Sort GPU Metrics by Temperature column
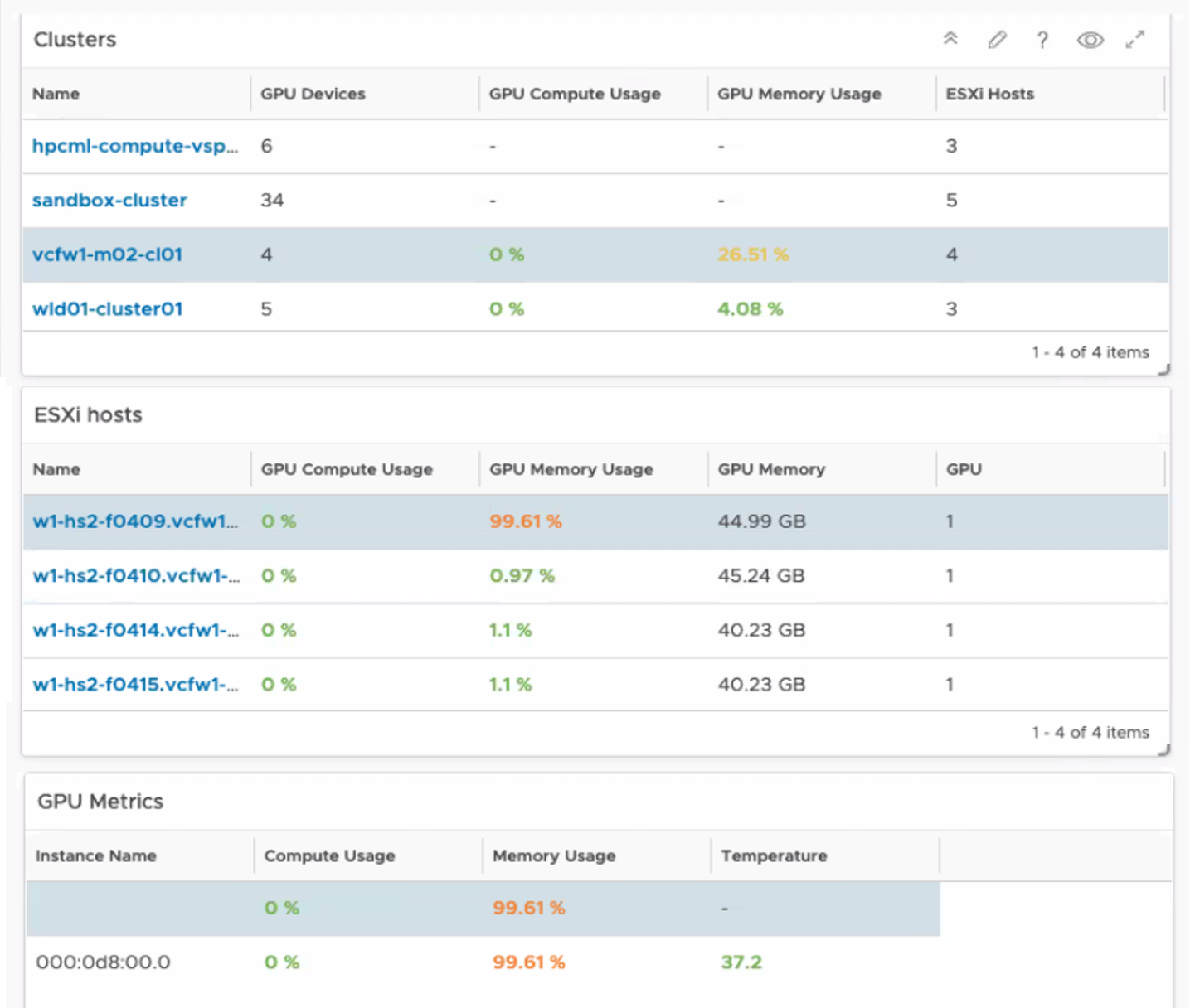 pos(774,855)
